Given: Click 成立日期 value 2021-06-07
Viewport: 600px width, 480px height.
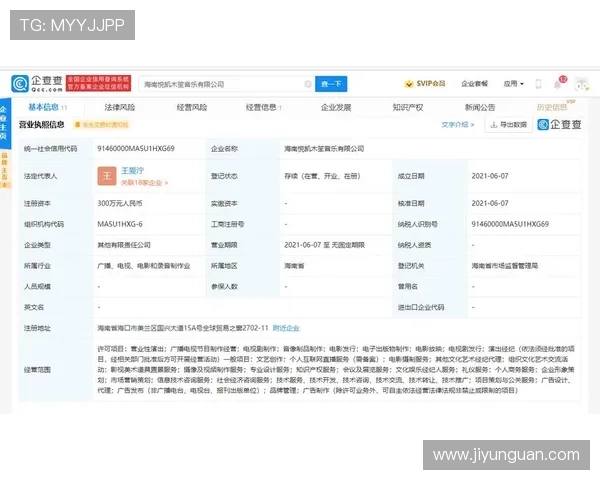Looking at the screenshot, I should (490, 176).
